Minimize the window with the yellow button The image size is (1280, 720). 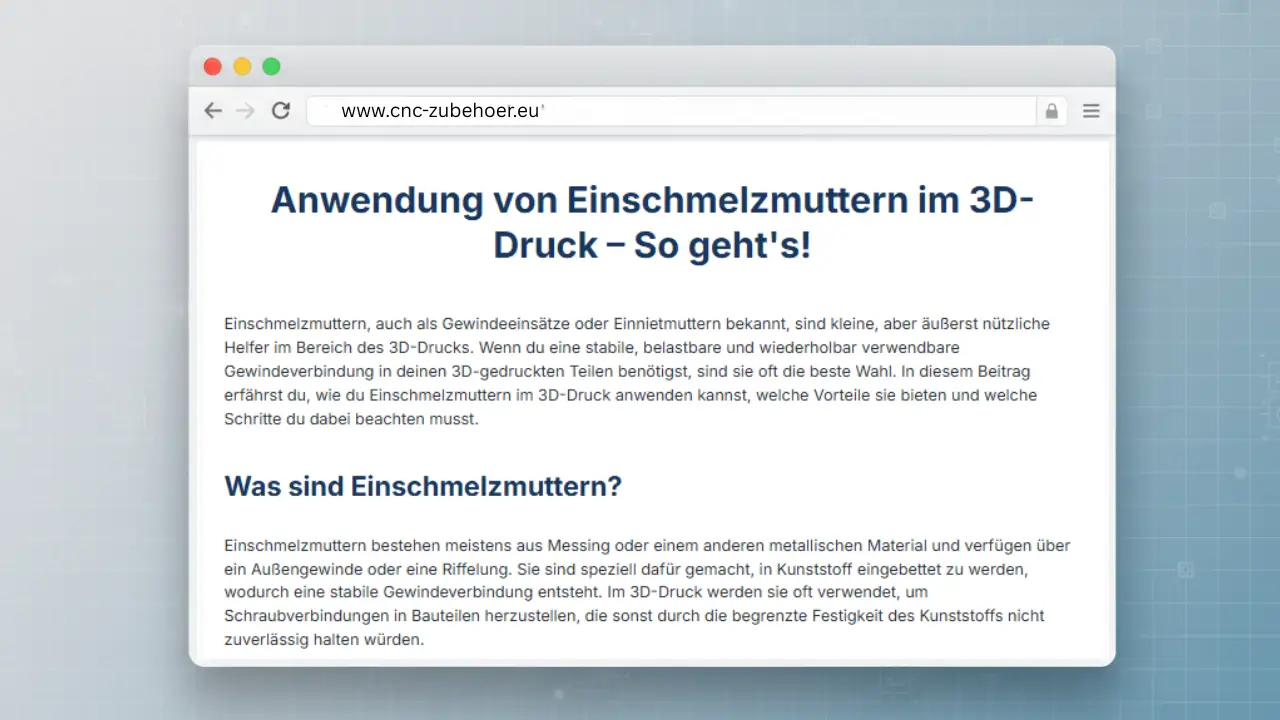click(242, 67)
